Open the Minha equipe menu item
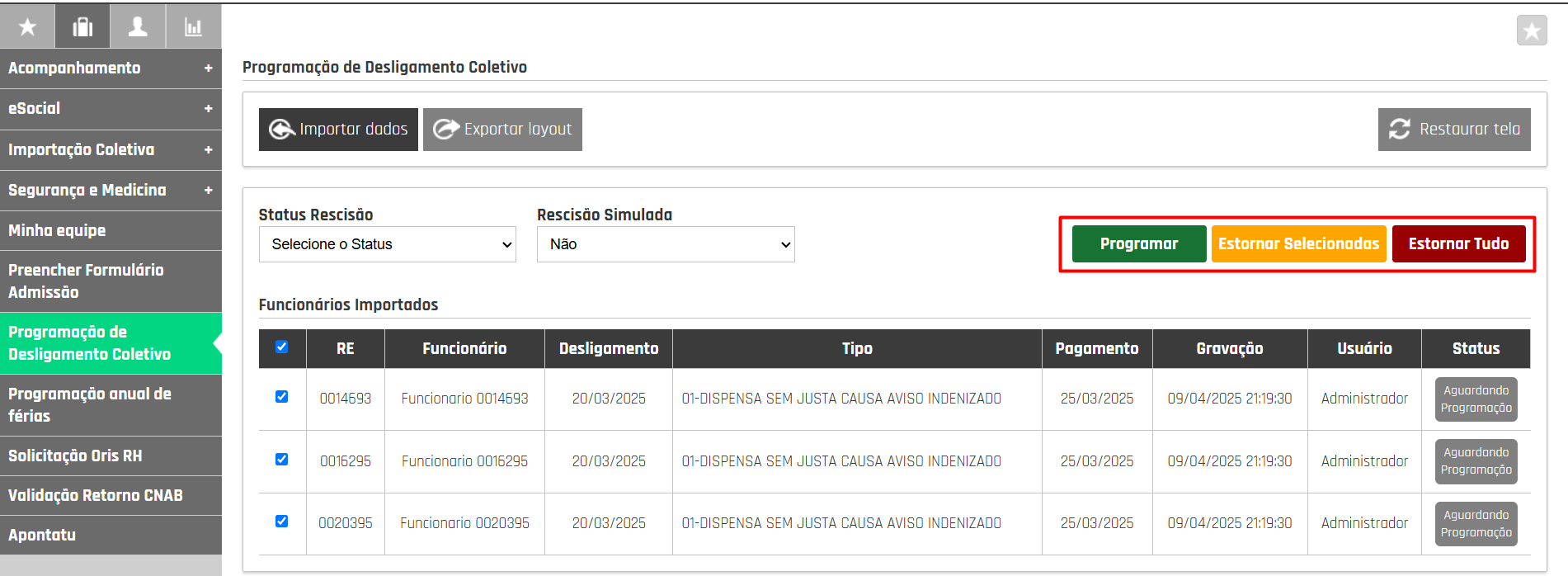The height and width of the screenshot is (576, 1568). (111, 230)
